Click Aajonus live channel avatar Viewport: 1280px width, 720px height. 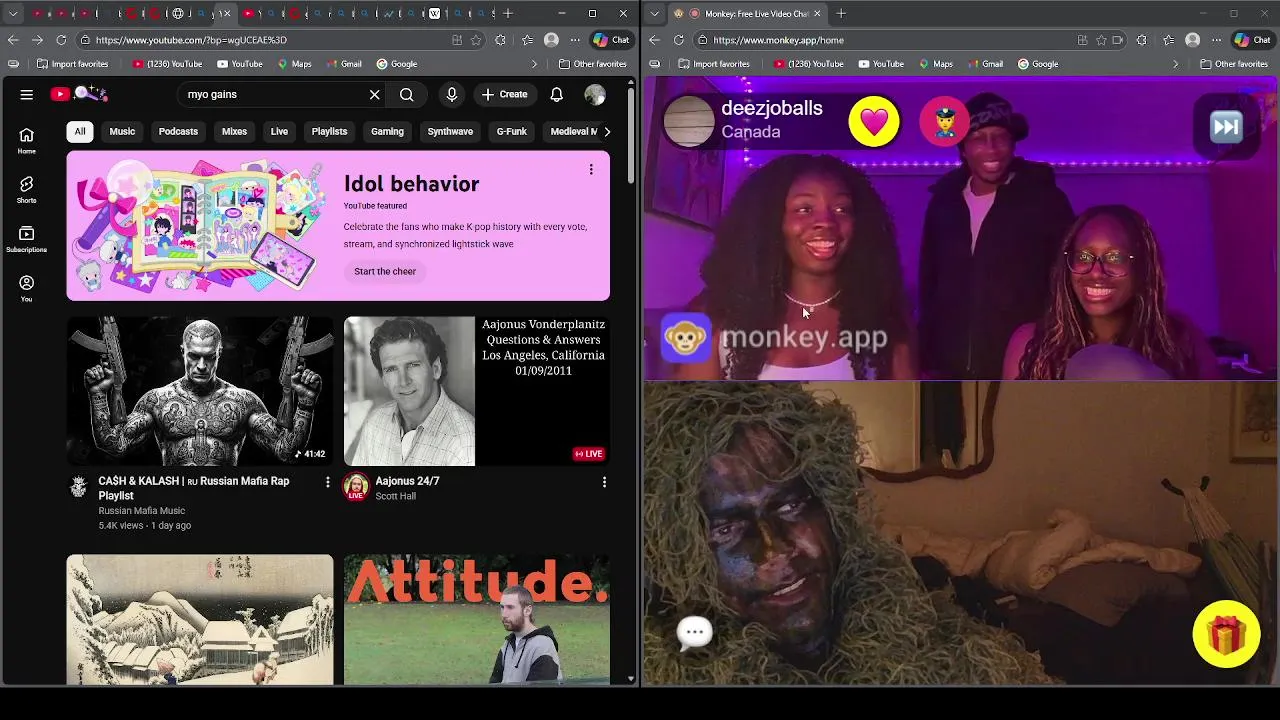point(355,487)
